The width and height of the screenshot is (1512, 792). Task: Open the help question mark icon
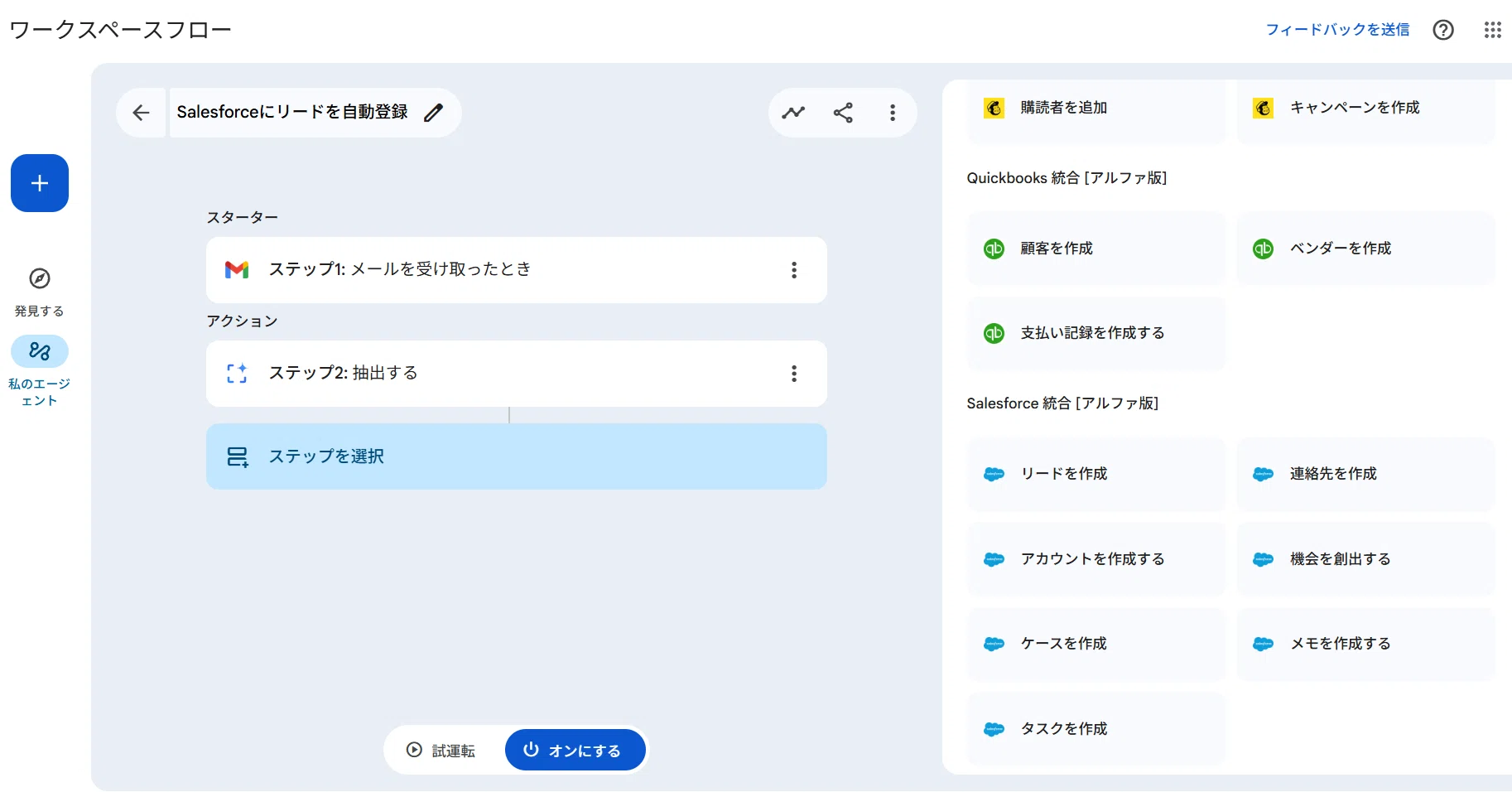click(x=1443, y=30)
